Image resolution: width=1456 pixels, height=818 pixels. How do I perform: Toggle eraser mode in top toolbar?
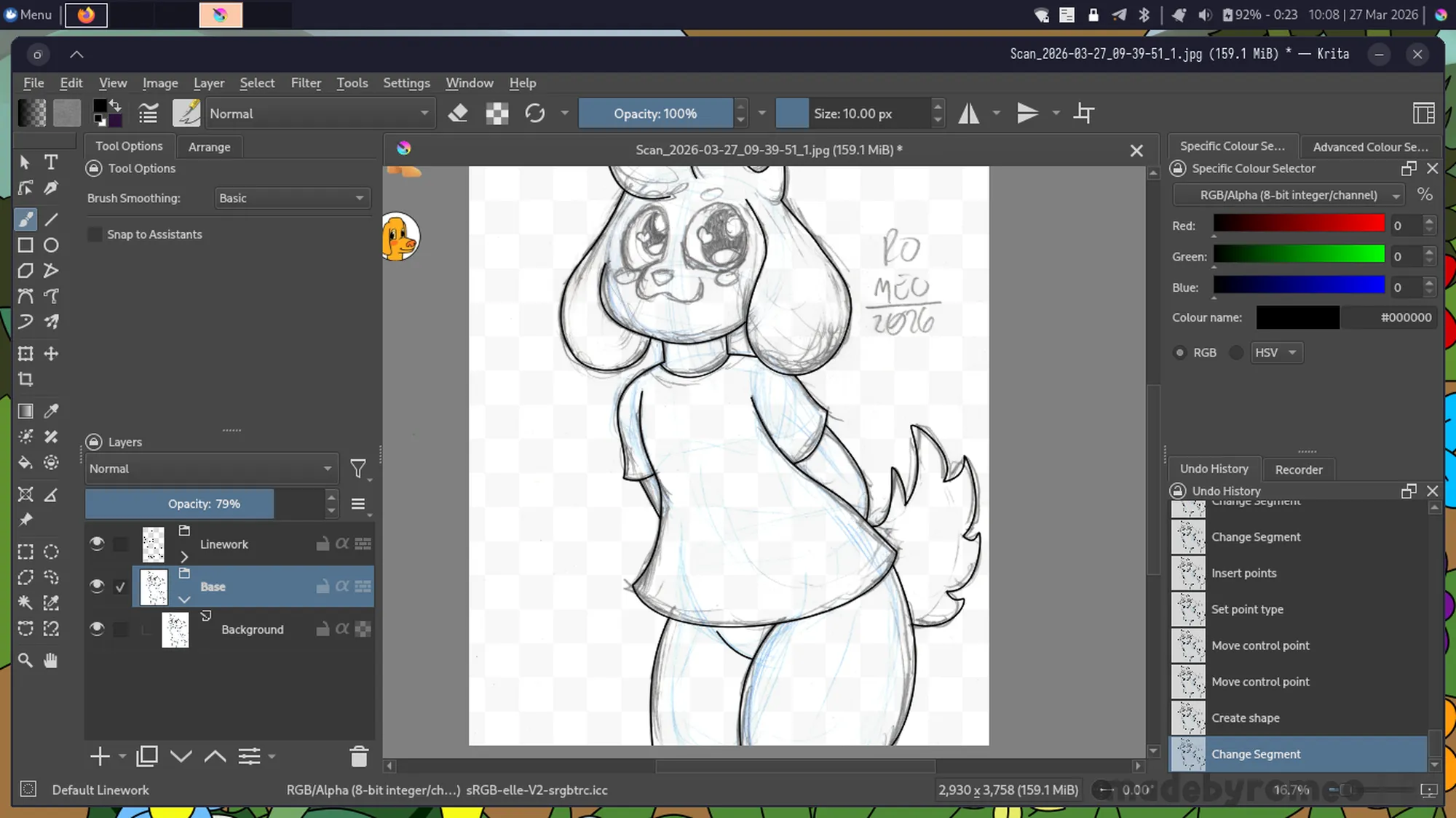pyautogui.click(x=458, y=114)
